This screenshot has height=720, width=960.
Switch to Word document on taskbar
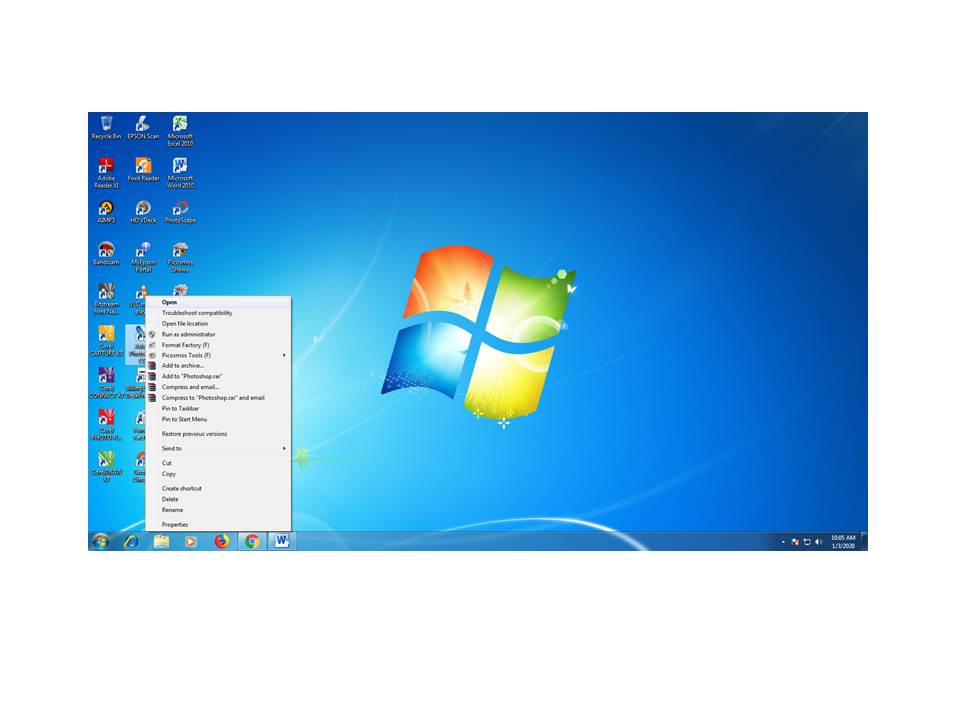pyautogui.click(x=282, y=541)
